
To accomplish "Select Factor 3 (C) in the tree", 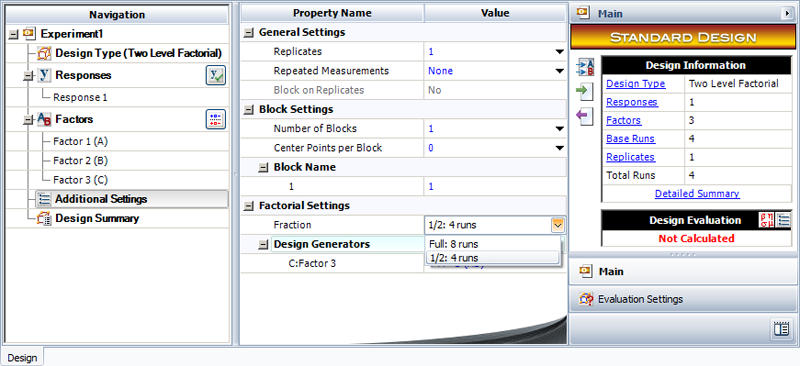I will click(x=81, y=180).
